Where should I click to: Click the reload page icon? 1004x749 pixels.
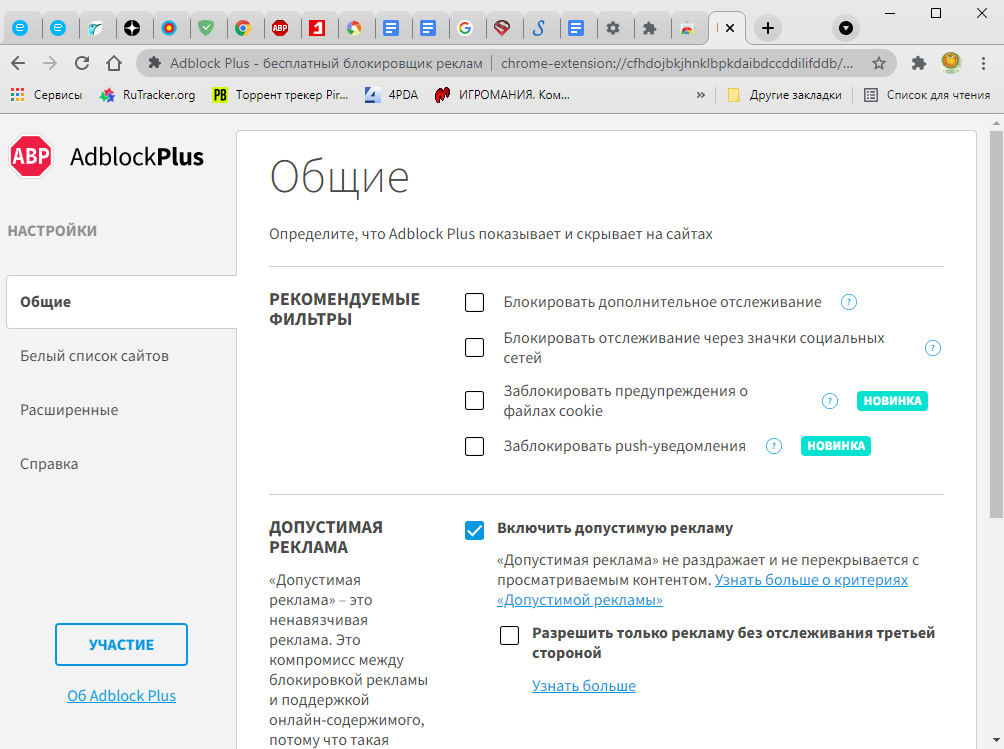click(x=83, y=62)
